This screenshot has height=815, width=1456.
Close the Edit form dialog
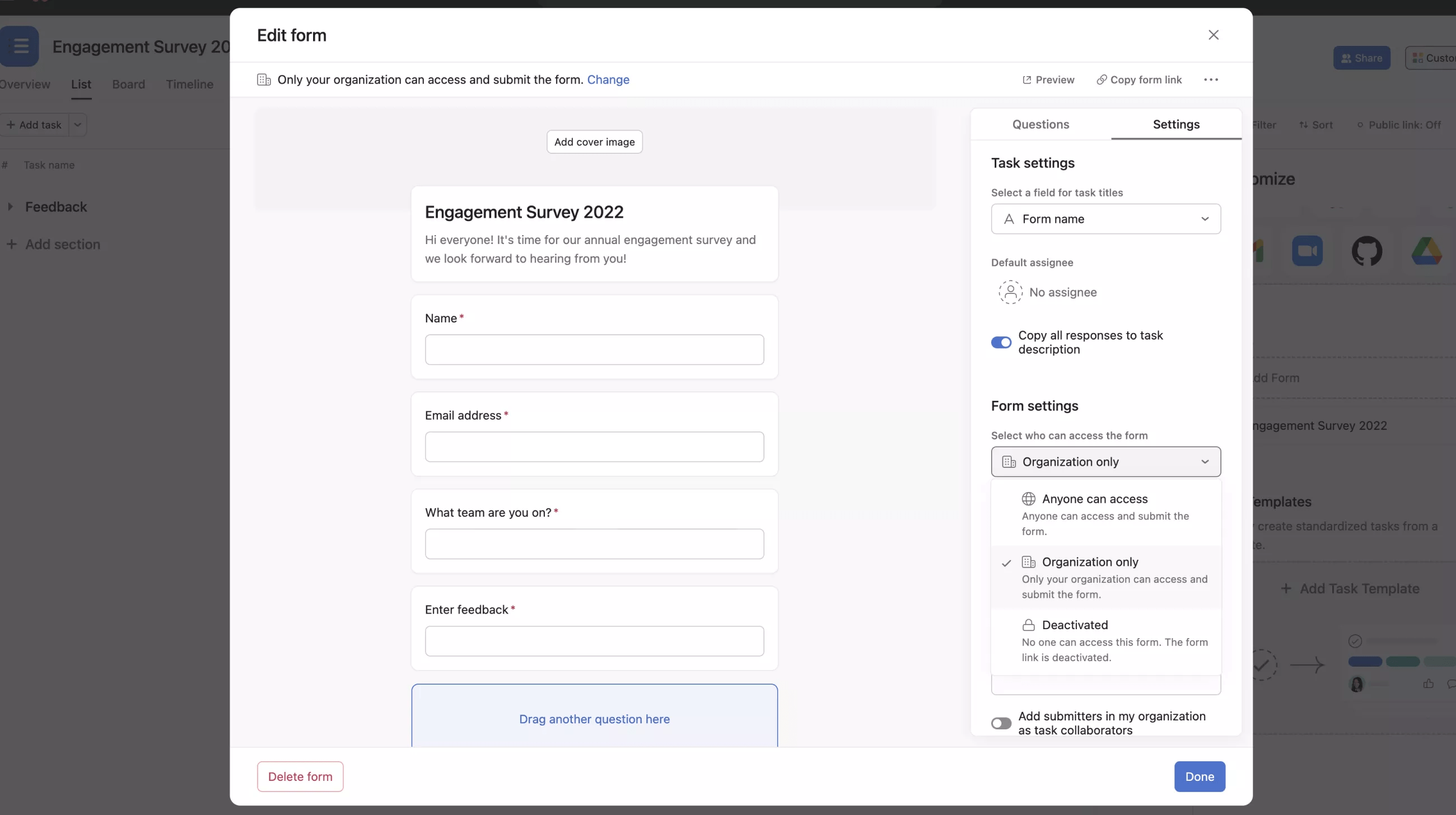click(1213, 35)
